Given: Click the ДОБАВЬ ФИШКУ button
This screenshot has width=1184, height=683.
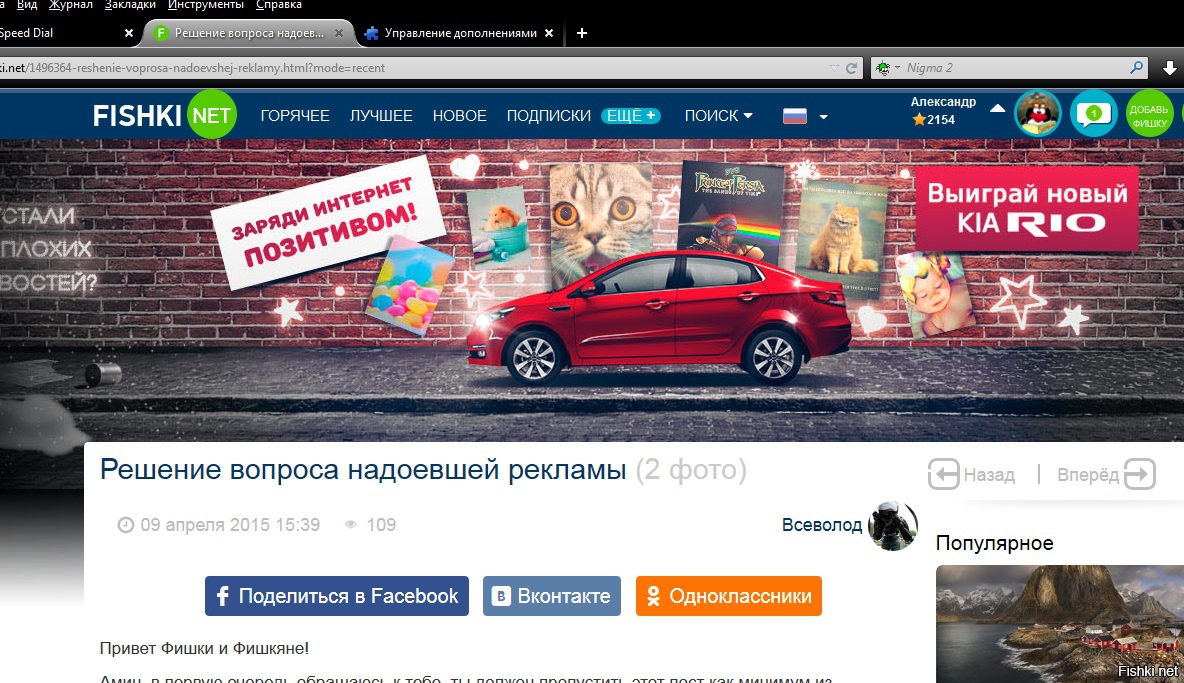Looking at the screenshot, I should tap(1149, 114).
